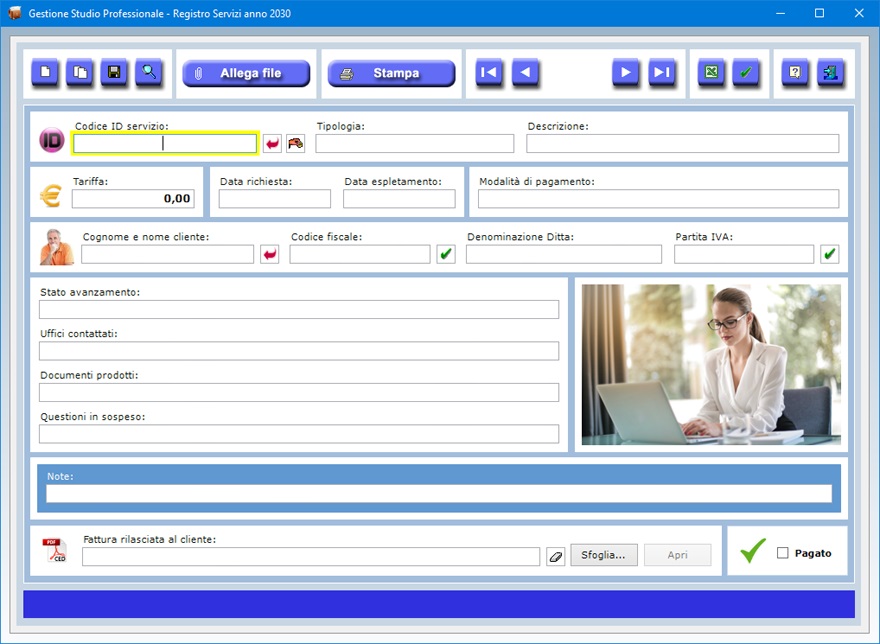This screenshot has width=880, height=644.
Task: Click the Data richiesta field
Action: click(x=274, y=199)
